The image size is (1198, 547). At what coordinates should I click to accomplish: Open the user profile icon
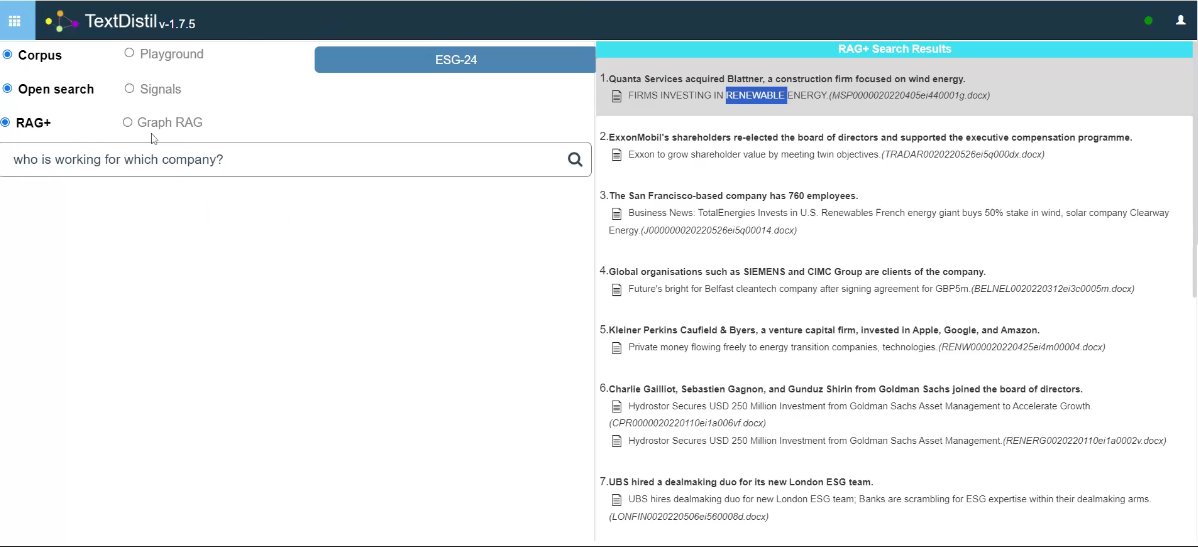[x=1180, y=21]
